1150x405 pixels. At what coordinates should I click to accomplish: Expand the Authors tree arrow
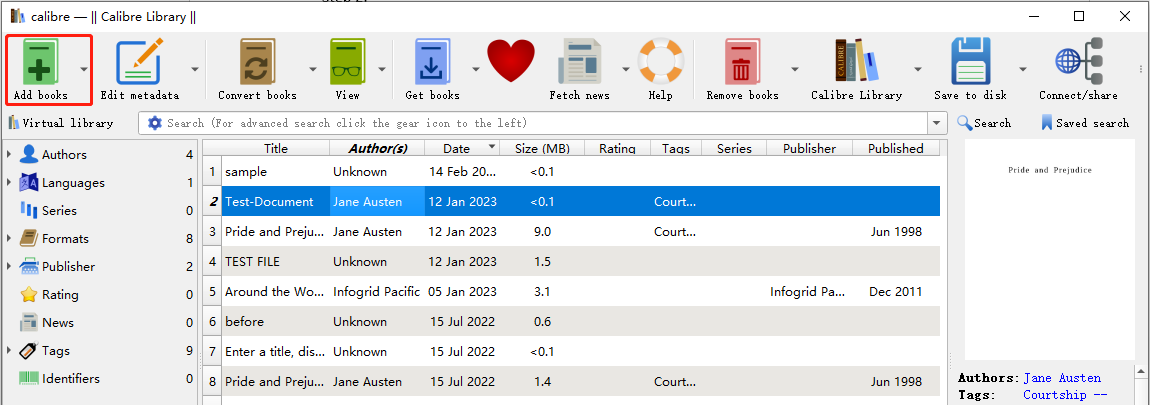coord(9,155)
